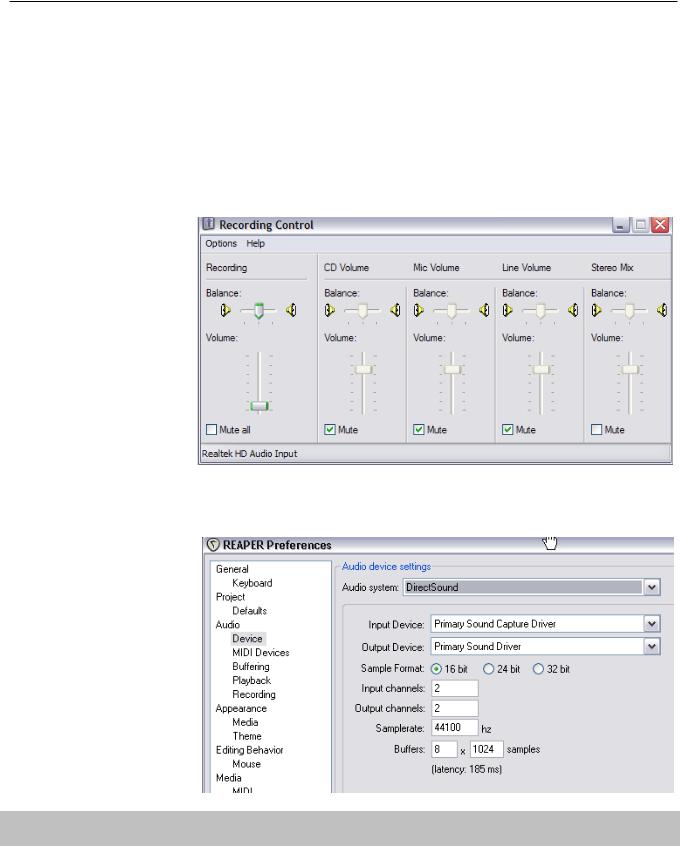
Task: Click the Mic Volume balance slider
Action: coord(451,311)
